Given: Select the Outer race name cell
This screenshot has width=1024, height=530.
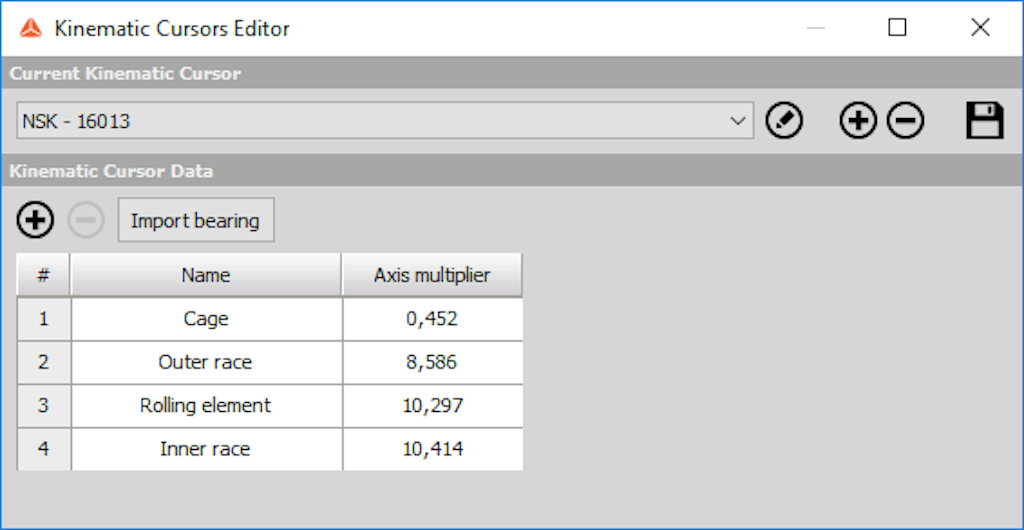Looking at the screenshot, I should pos(206,362).
